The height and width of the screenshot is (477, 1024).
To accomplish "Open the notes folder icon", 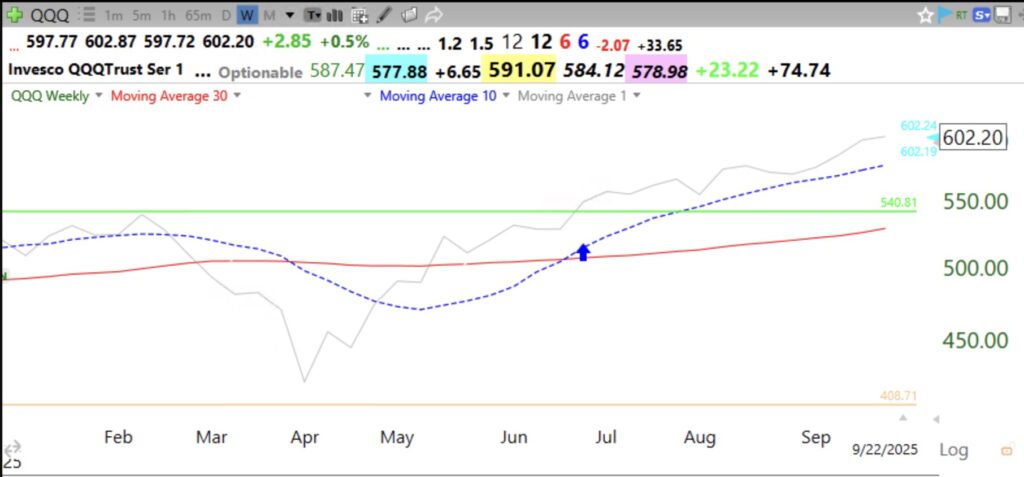I will tap(409, 14).
